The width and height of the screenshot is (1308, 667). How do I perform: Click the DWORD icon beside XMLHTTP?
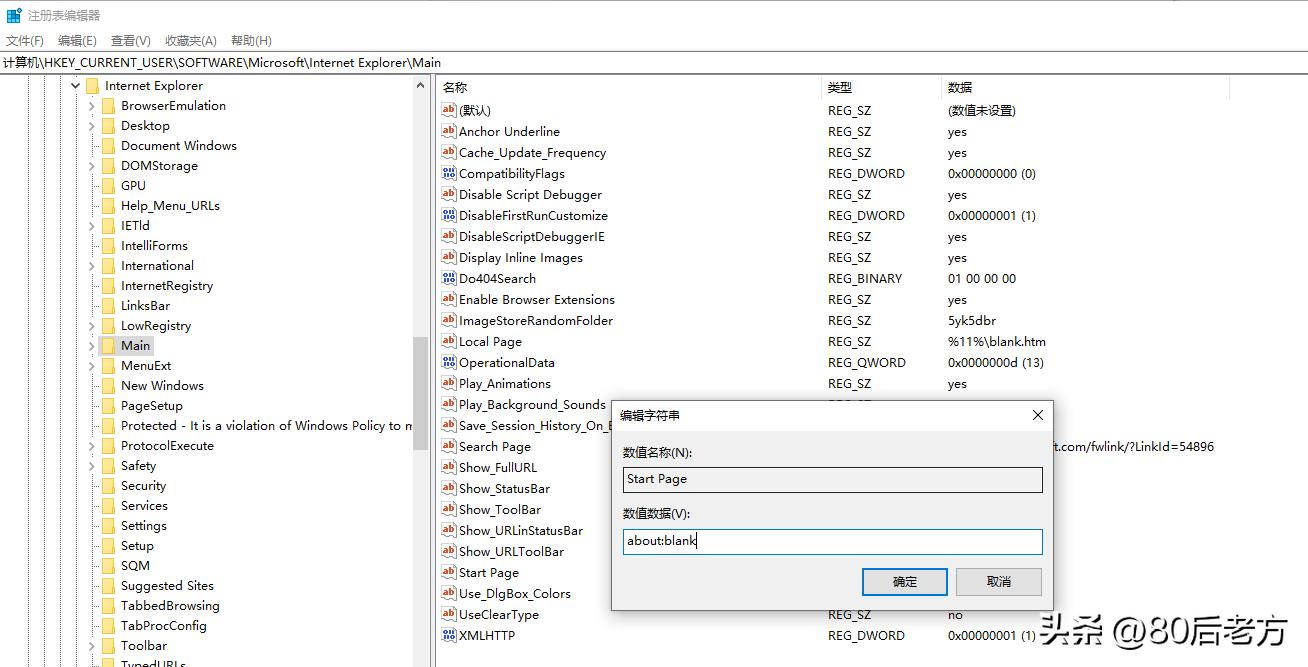(449, 635)
